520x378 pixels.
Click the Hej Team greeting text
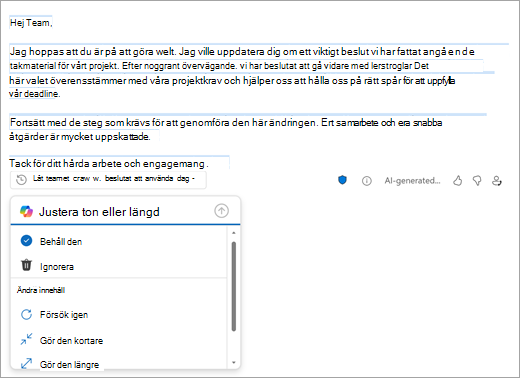pyautogui.click(x=31, y=23)
